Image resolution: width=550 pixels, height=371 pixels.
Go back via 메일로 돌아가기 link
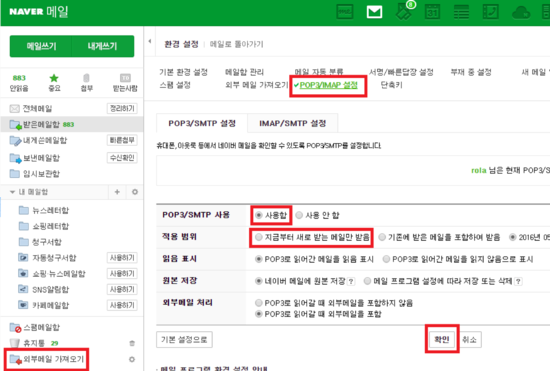(236, 44)
